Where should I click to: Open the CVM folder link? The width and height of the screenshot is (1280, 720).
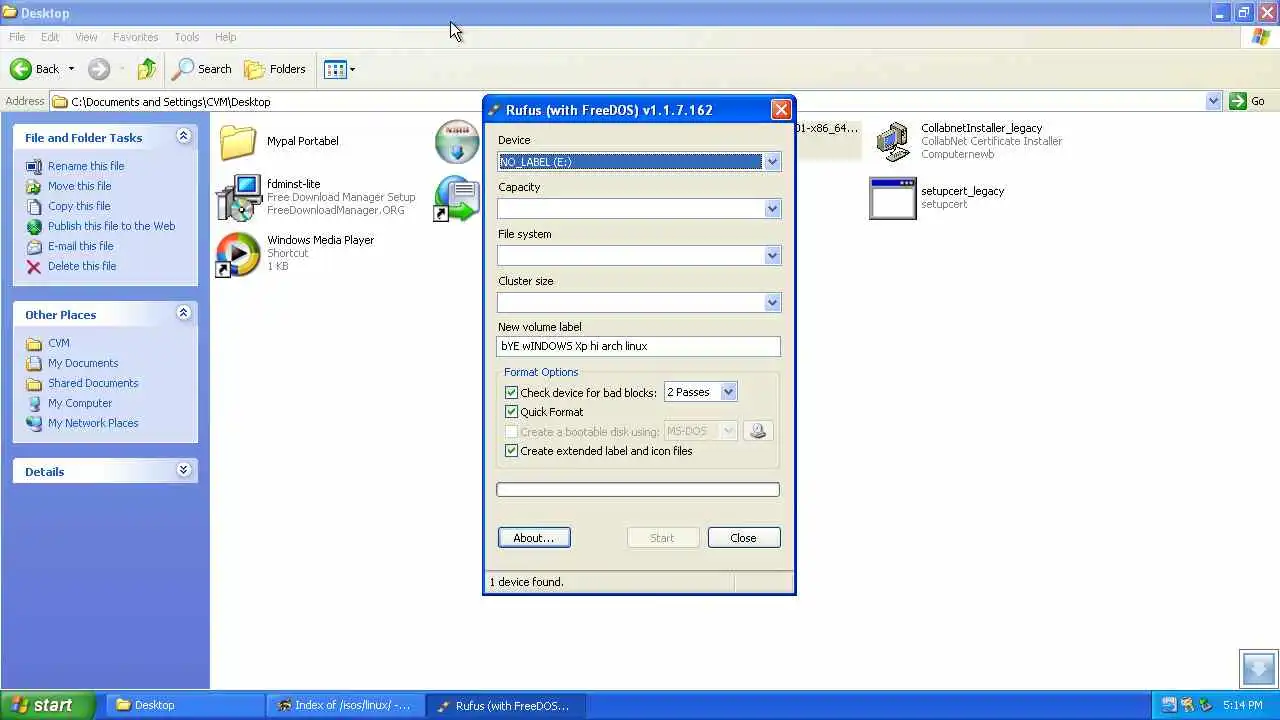coord(59,343)
